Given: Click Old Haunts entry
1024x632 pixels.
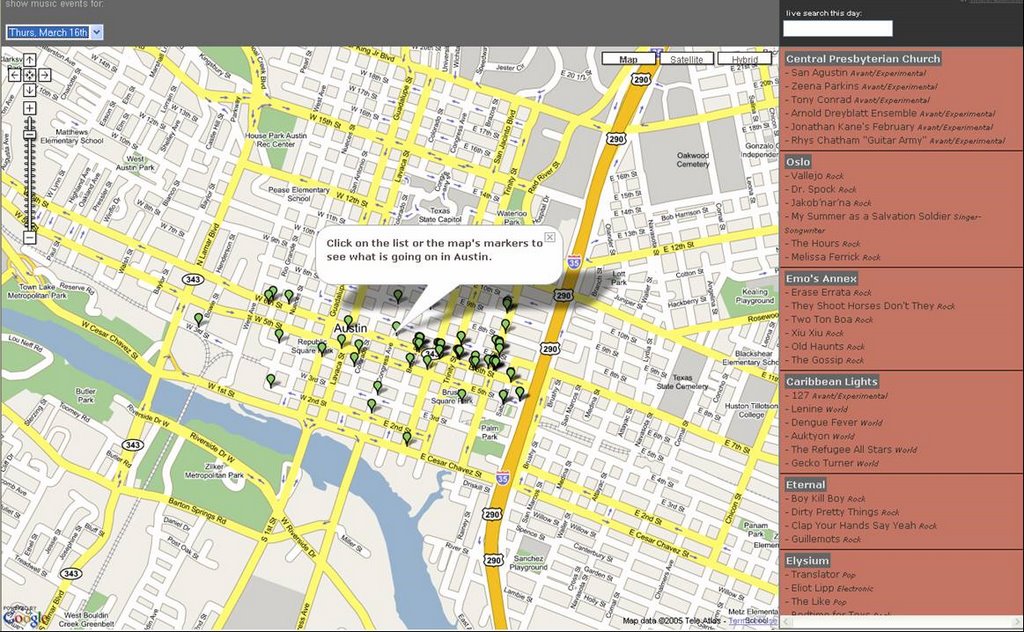Looking at the screenshot, I should point(818,347).
